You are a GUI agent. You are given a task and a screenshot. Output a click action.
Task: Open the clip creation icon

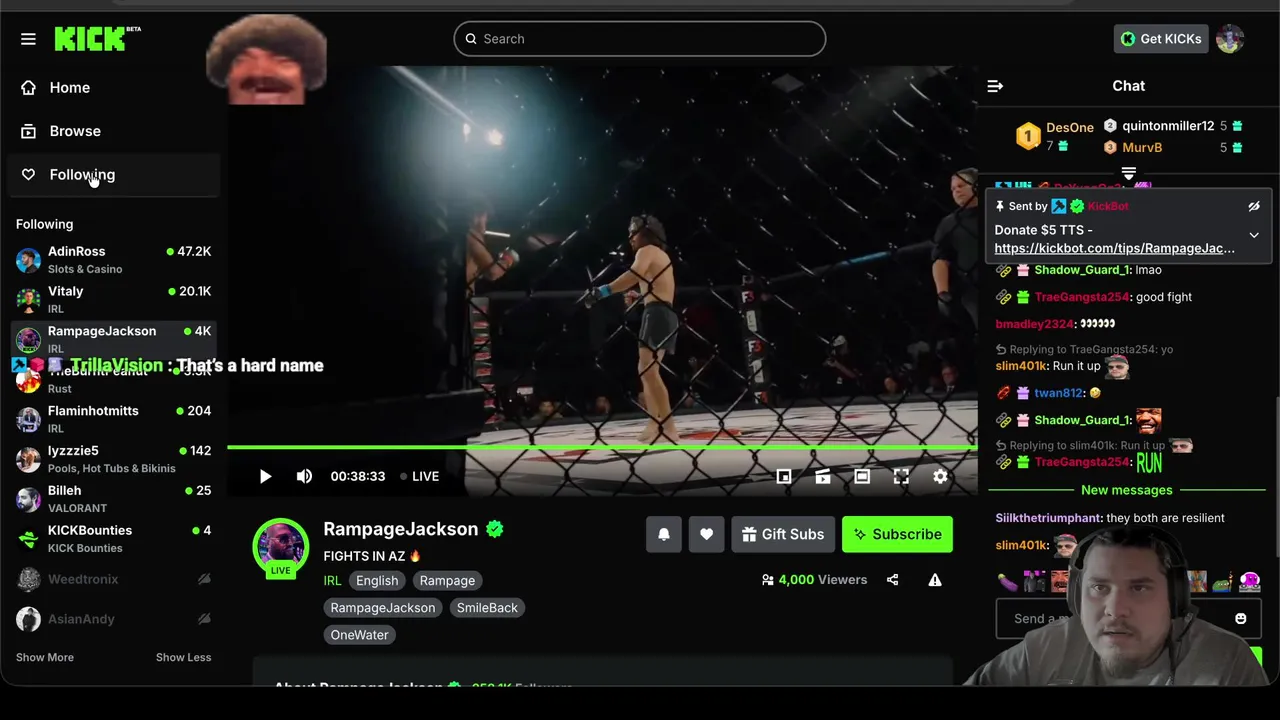(x=823, y=476)
